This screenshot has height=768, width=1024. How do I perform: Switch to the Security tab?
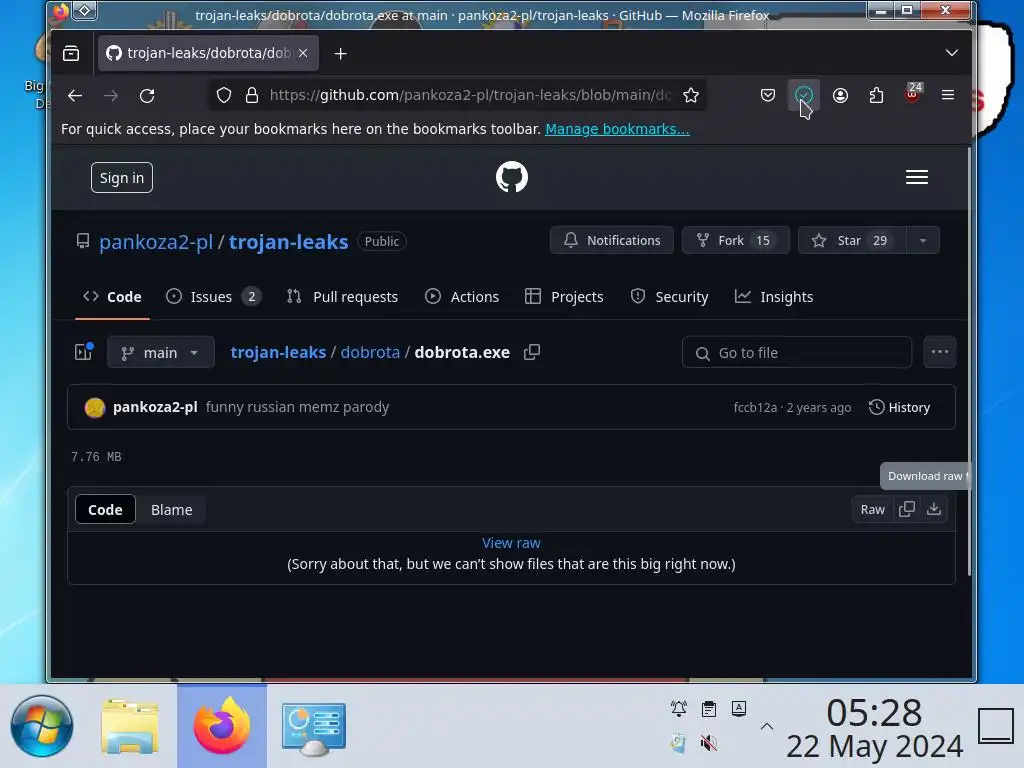[x=669, y=296]
